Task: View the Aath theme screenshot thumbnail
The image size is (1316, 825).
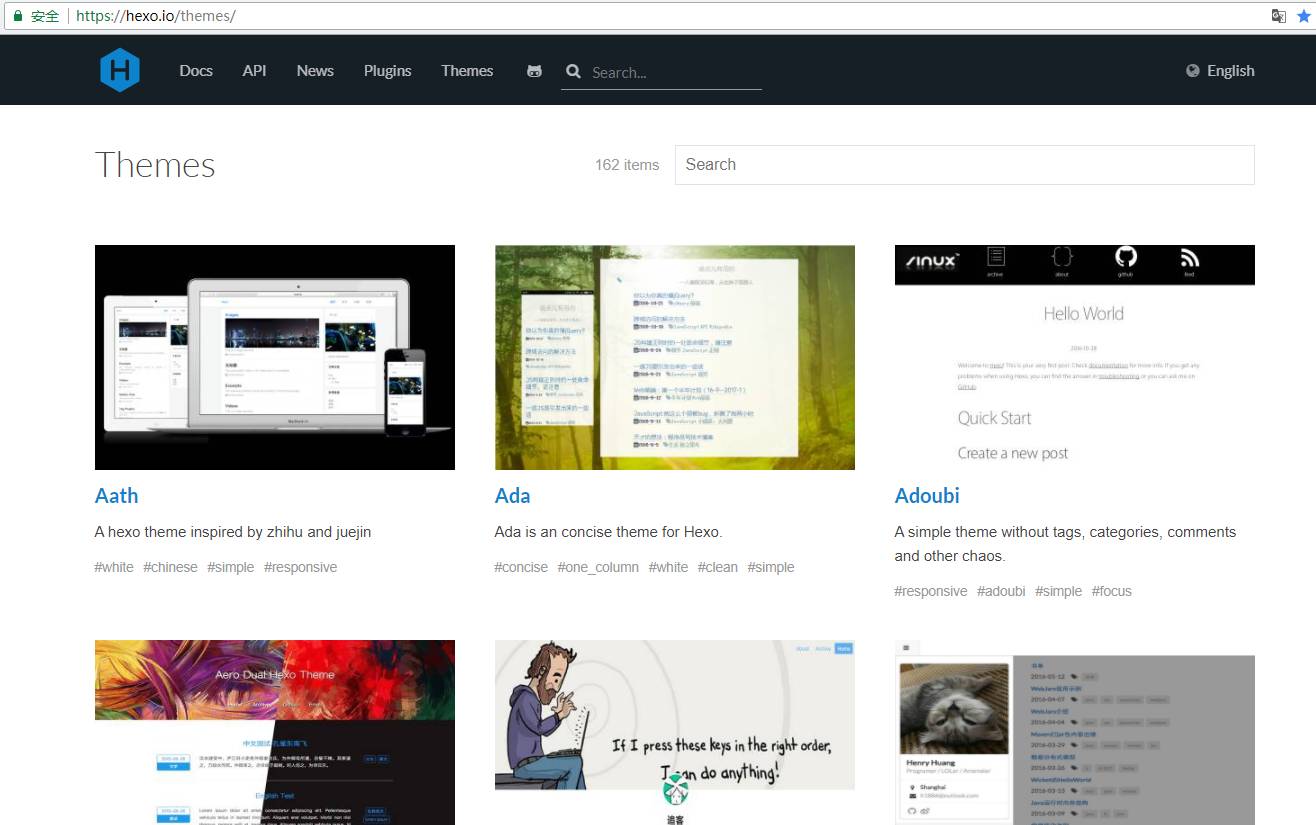Action: pos(275,357)
